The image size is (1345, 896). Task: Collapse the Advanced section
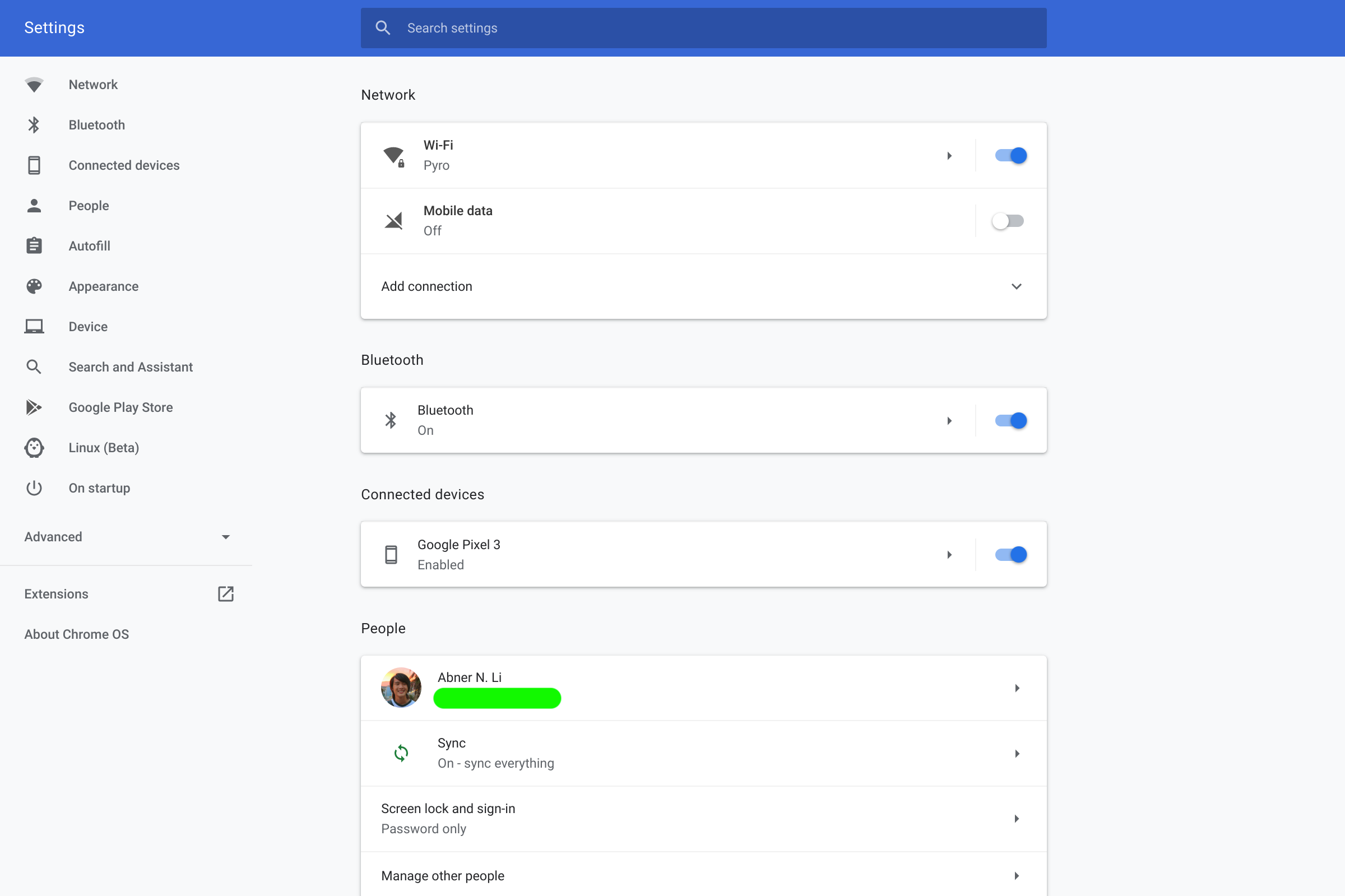tap(226, 537)
